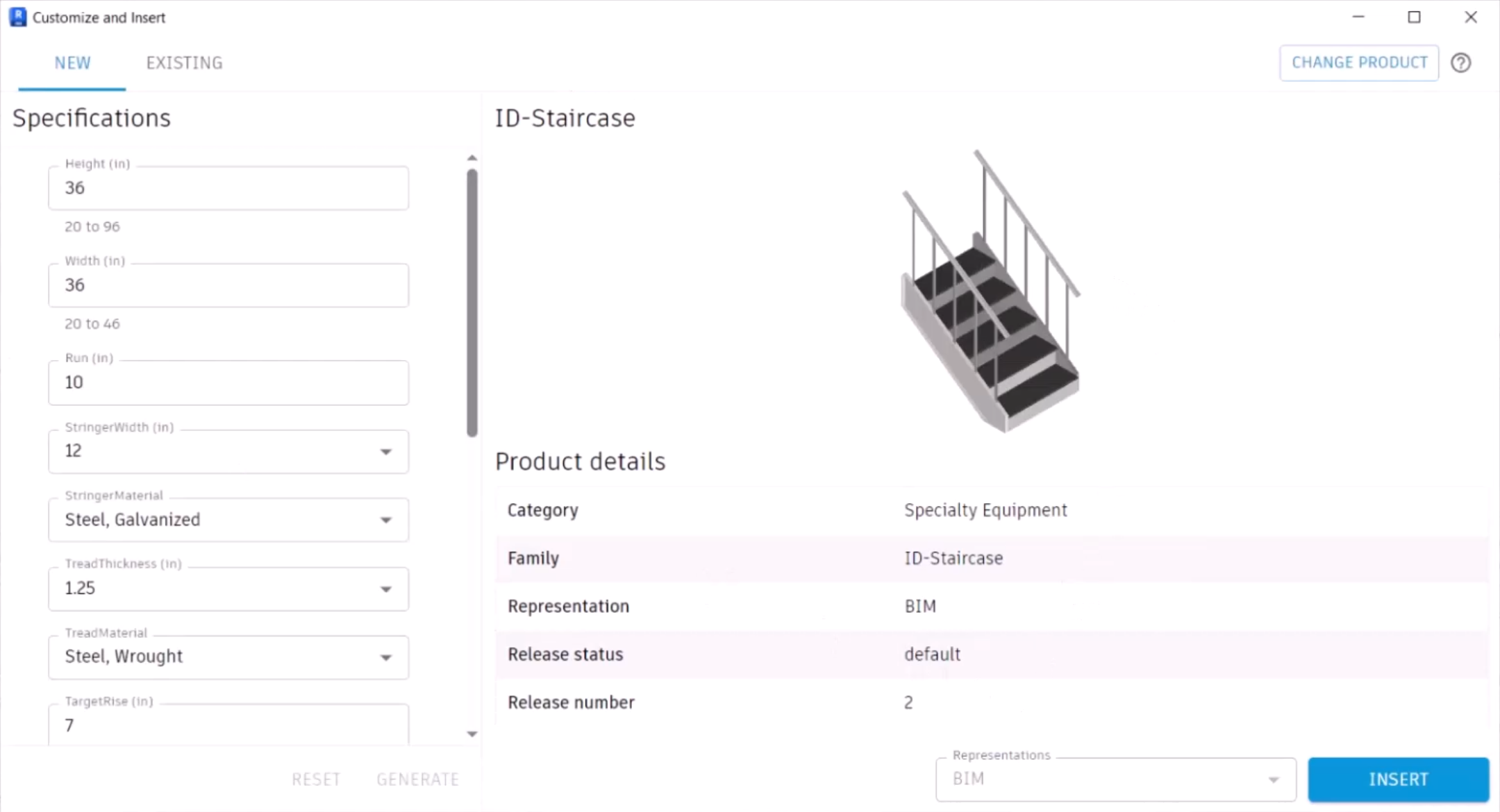Close the Customize and Insert window
Viewport: 1500px width, 812px height.
[x=1471, y=17]
